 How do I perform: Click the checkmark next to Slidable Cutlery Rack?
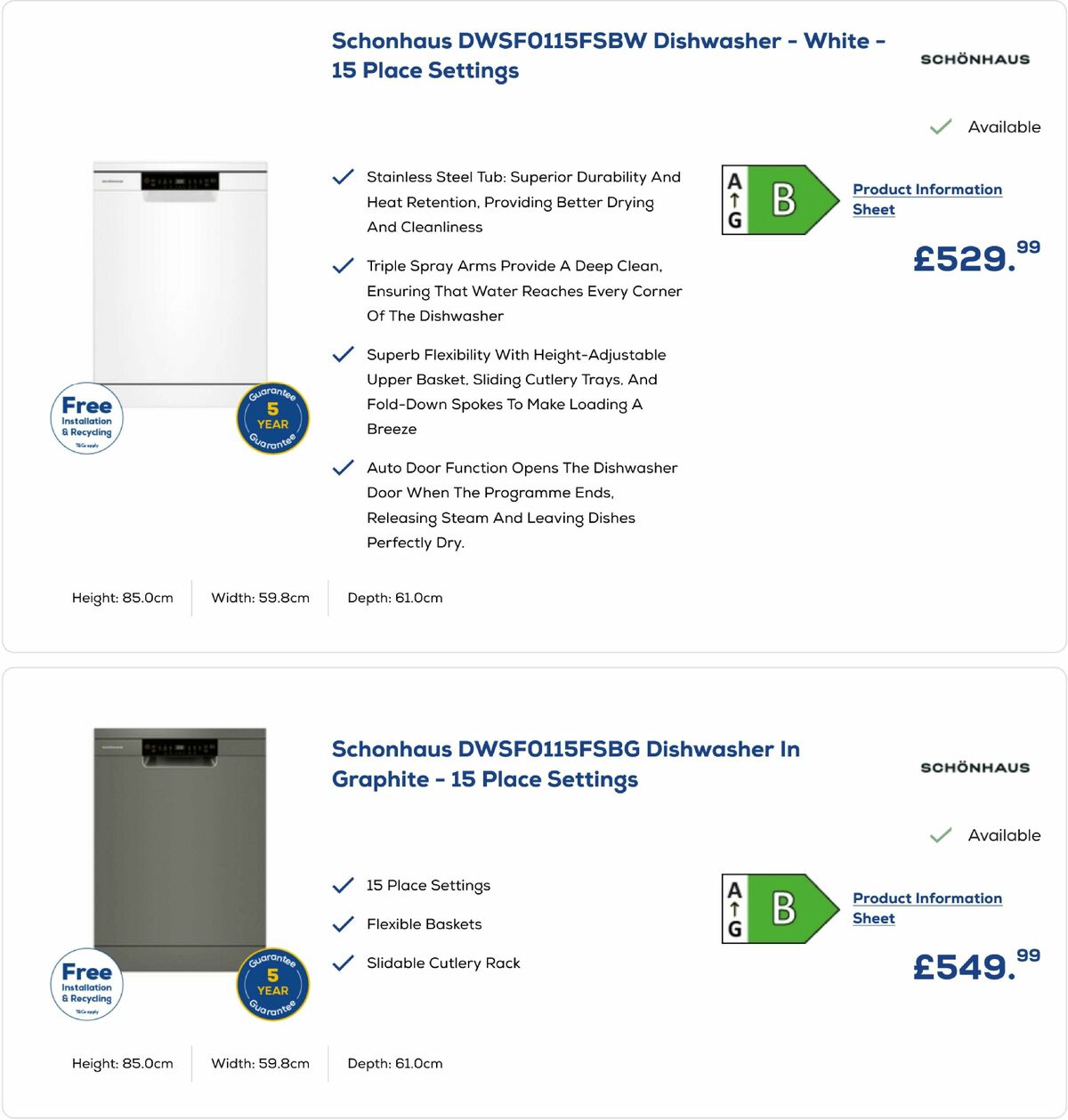(x=344, y=963)
